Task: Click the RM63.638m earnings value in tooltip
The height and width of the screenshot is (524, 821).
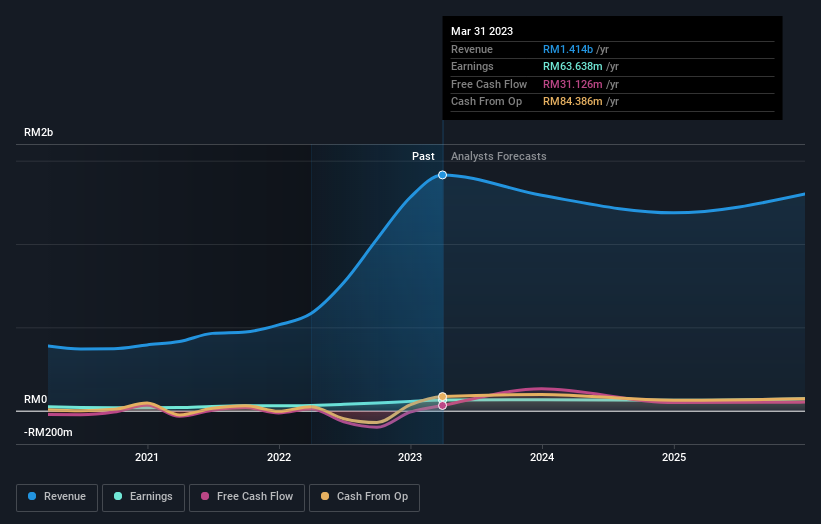Action: click(572, 66)
